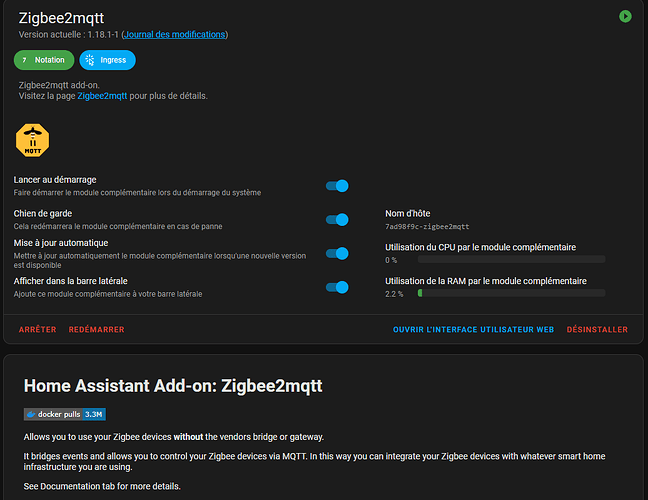The width and height of the screenshot is (648, 500).
Task: Click 'See Documentation tab for more details' text
Action: (102, 486)
